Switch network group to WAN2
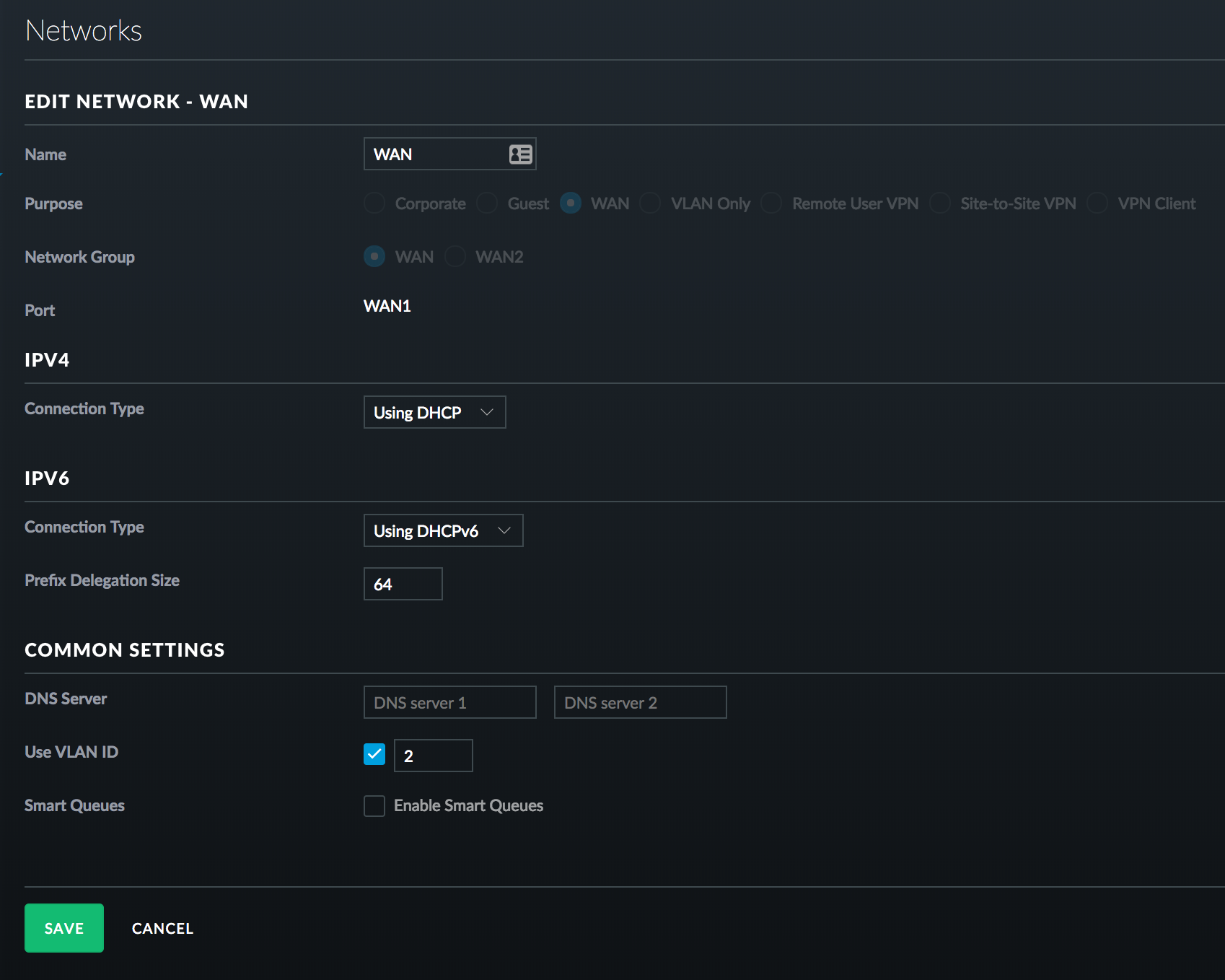Image resolution: width=1225 pixels, height=980 pixels. [455, 257]
